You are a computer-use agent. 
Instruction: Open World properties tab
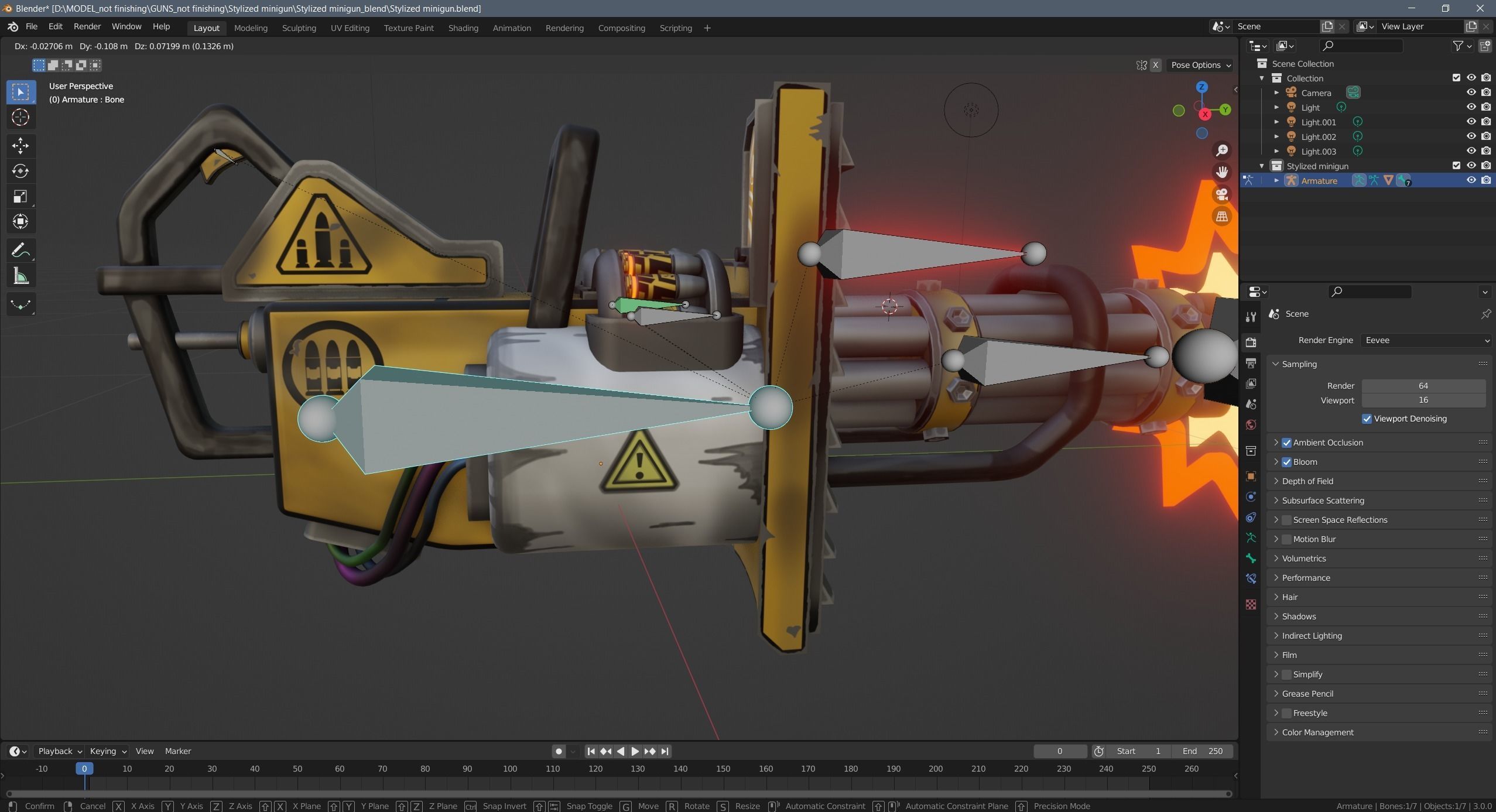coord(1251,424)
